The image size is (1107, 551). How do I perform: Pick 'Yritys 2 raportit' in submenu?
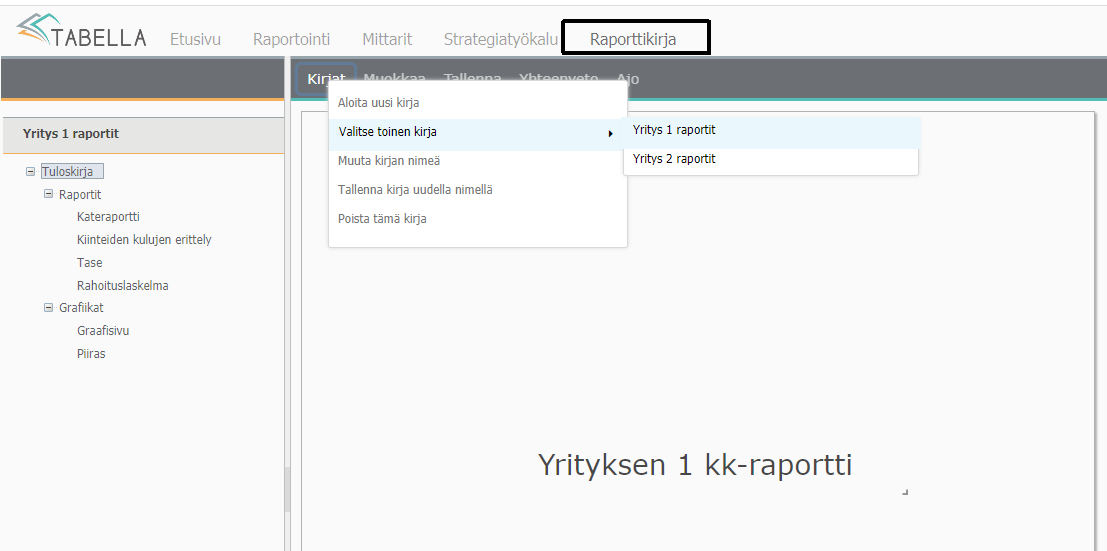674,159
